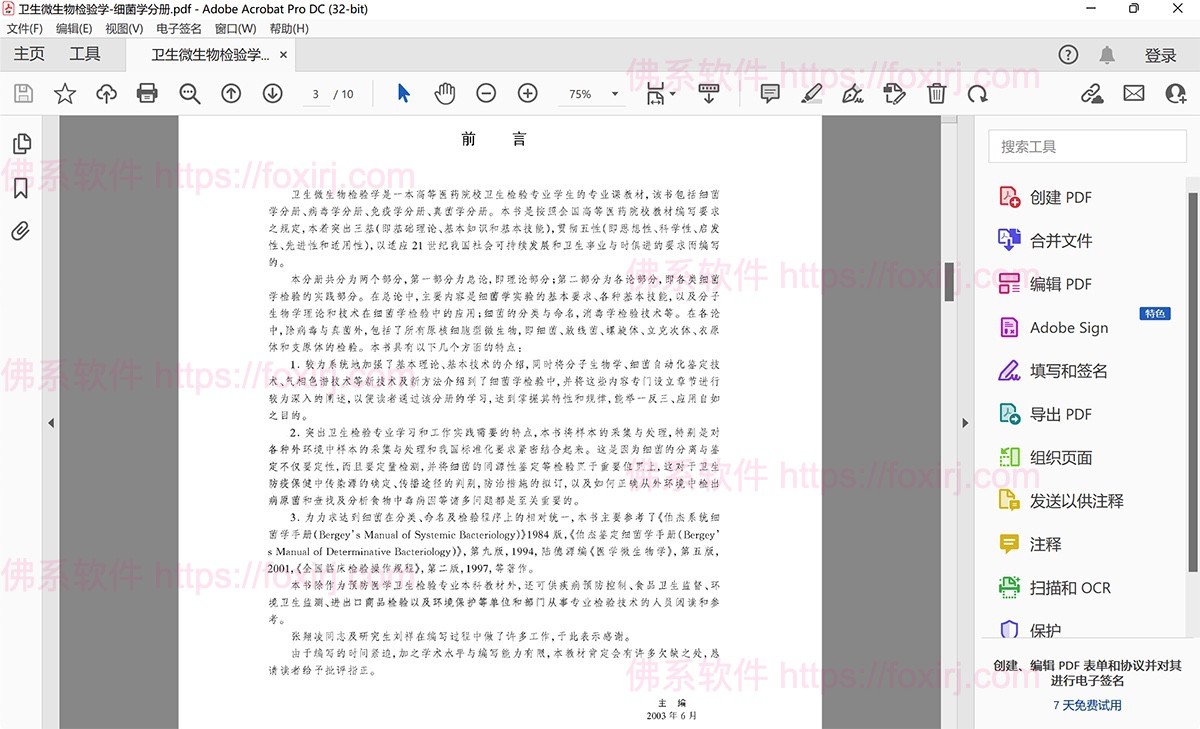
Task: Collapse the right tools panel arrow
Action: [965, 423]
